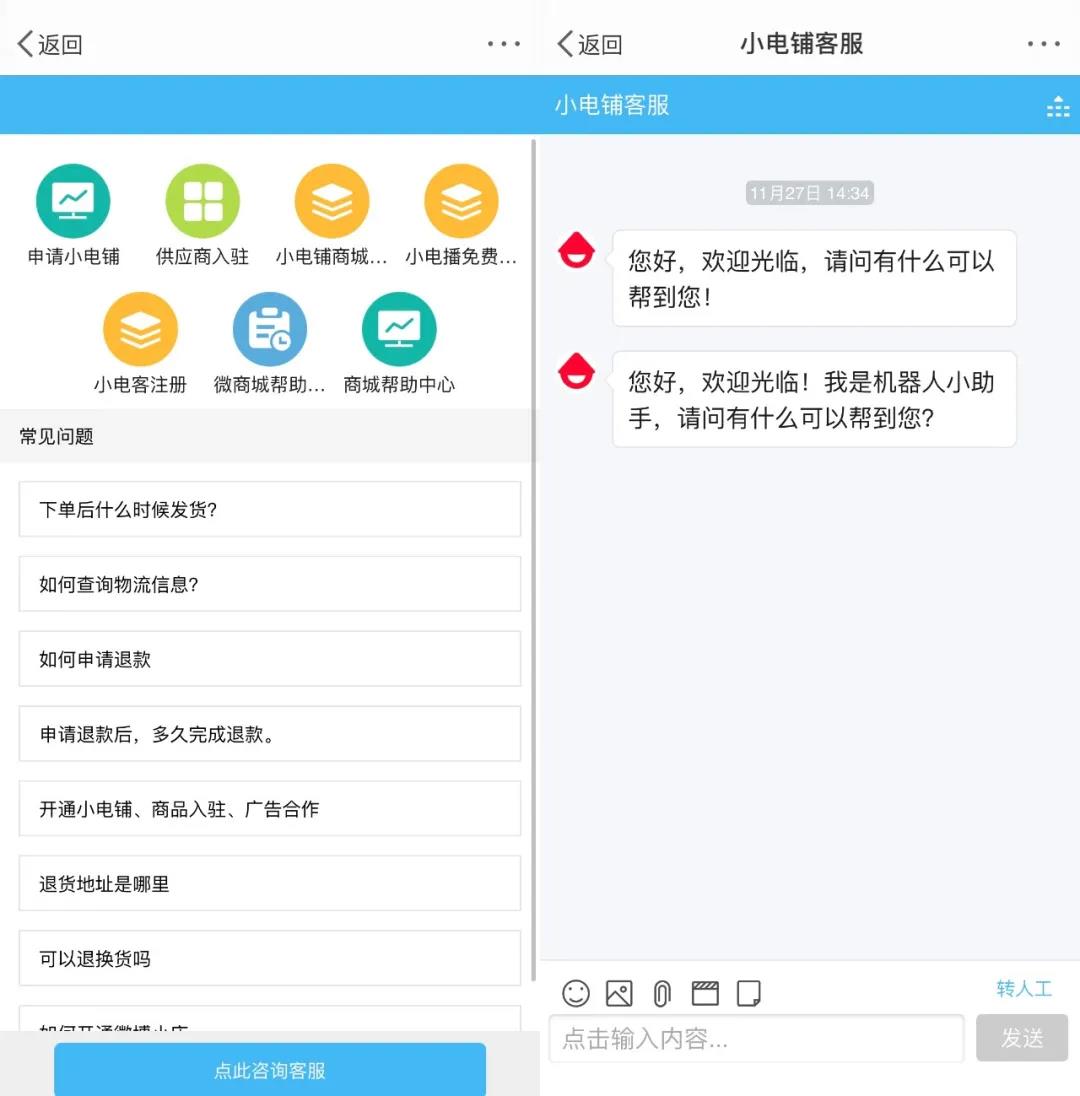Expand the menu icon in blue header

point(1057,106)
